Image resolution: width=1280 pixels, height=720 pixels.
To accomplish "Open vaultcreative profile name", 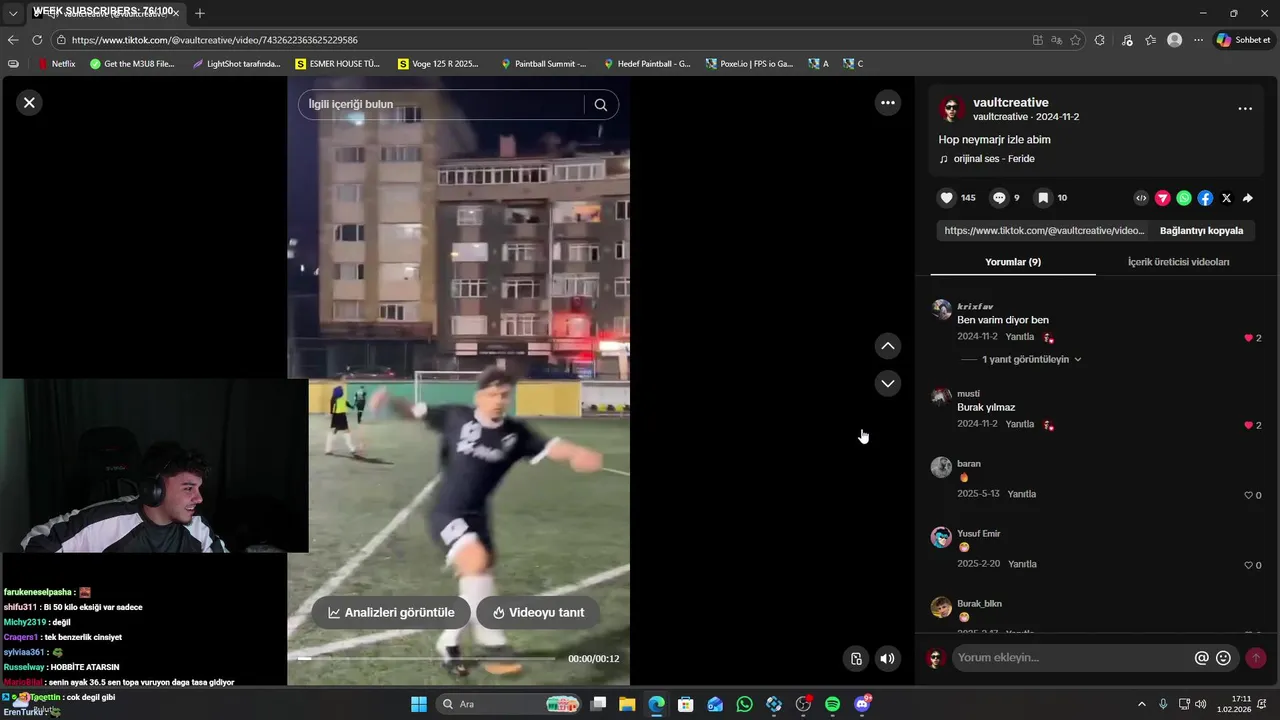I will pos(1011,102).
